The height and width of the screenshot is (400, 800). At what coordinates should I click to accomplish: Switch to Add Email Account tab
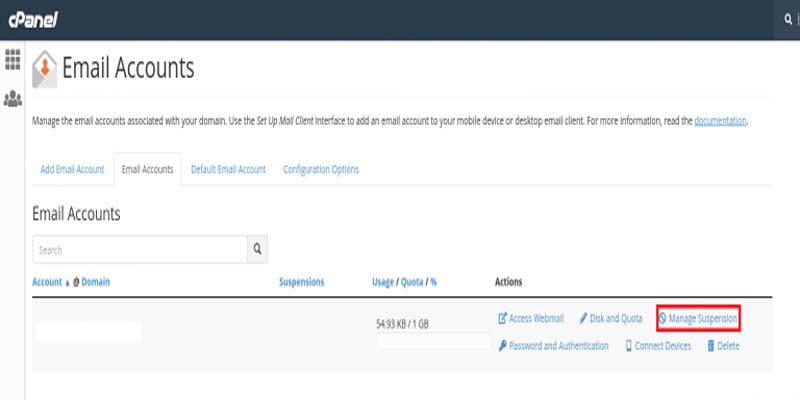pyautogui.click(x=72, y=169)
